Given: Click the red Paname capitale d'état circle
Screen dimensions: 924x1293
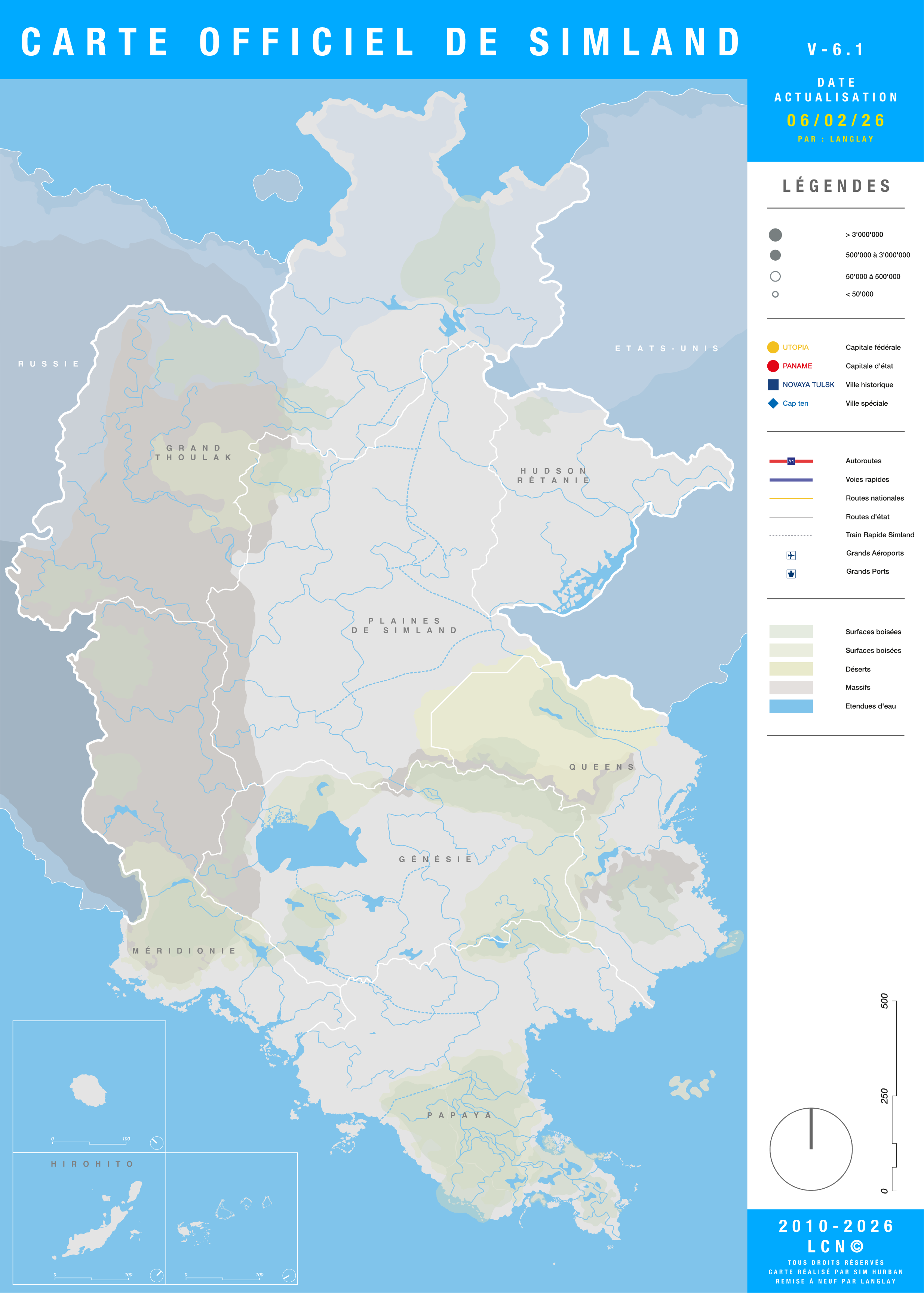Looking at the screenshot, I should pos(773,366).
